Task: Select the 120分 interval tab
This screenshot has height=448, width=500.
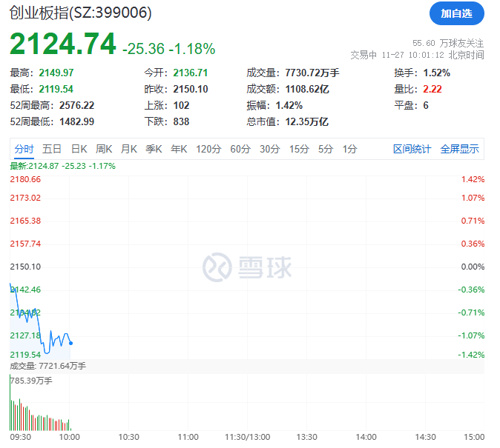Action: click(x=208, y=149)
